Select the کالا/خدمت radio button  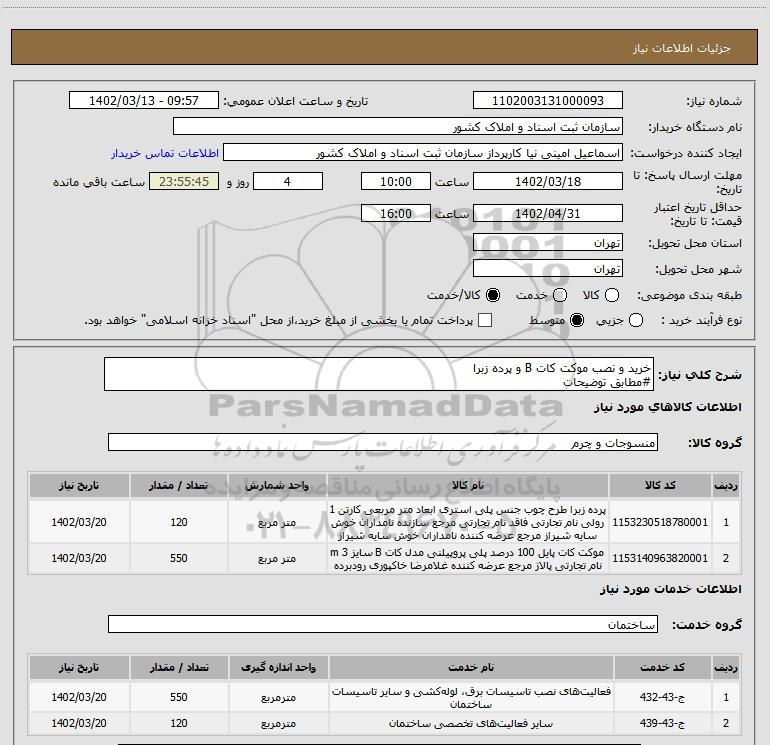[x=493, y=295]
